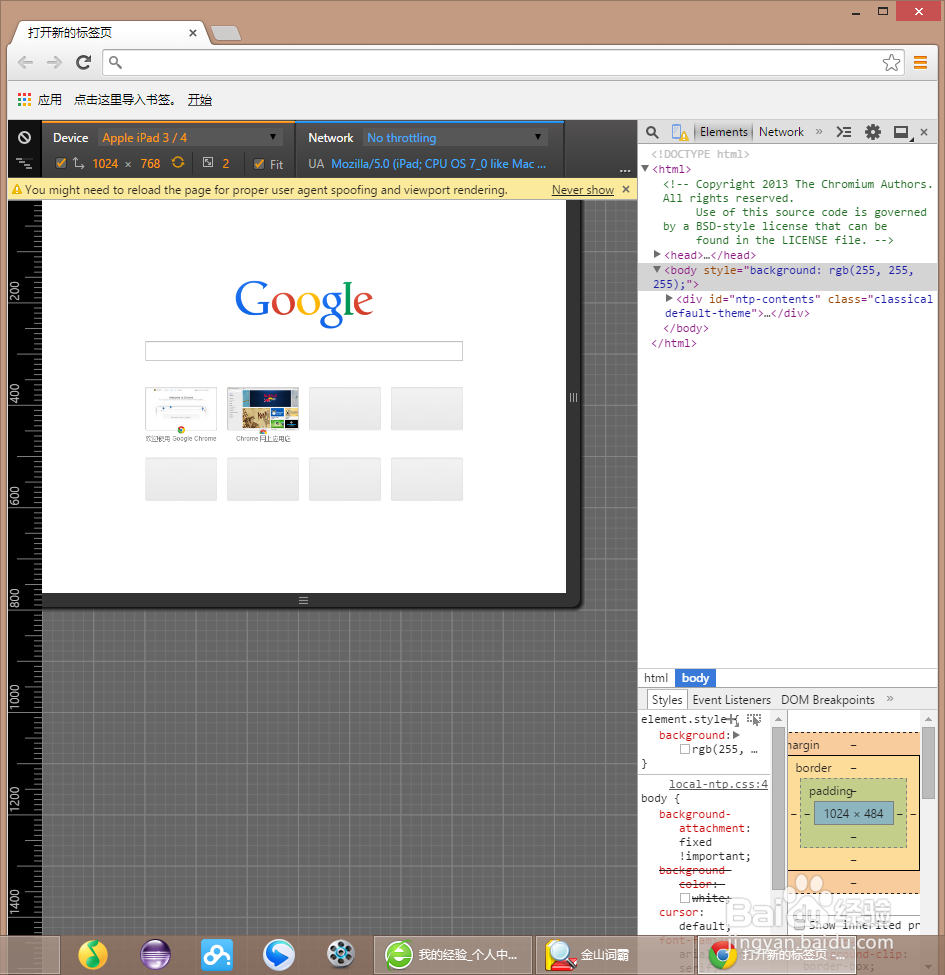Select body in the breadcrumb bar
Screen dimensions: 945x975
pyautogui.click(x=695, y=678)
